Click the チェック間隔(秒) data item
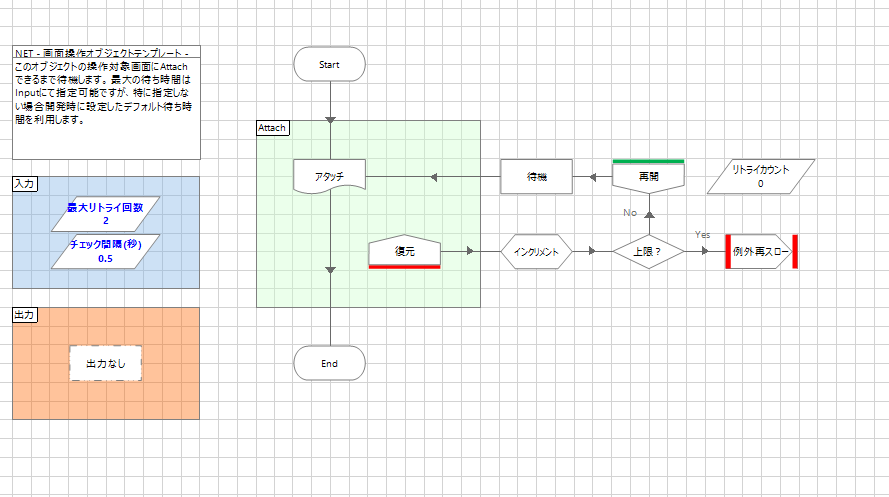The width and height of the screenshot is (889, 497). click(105, 251)
